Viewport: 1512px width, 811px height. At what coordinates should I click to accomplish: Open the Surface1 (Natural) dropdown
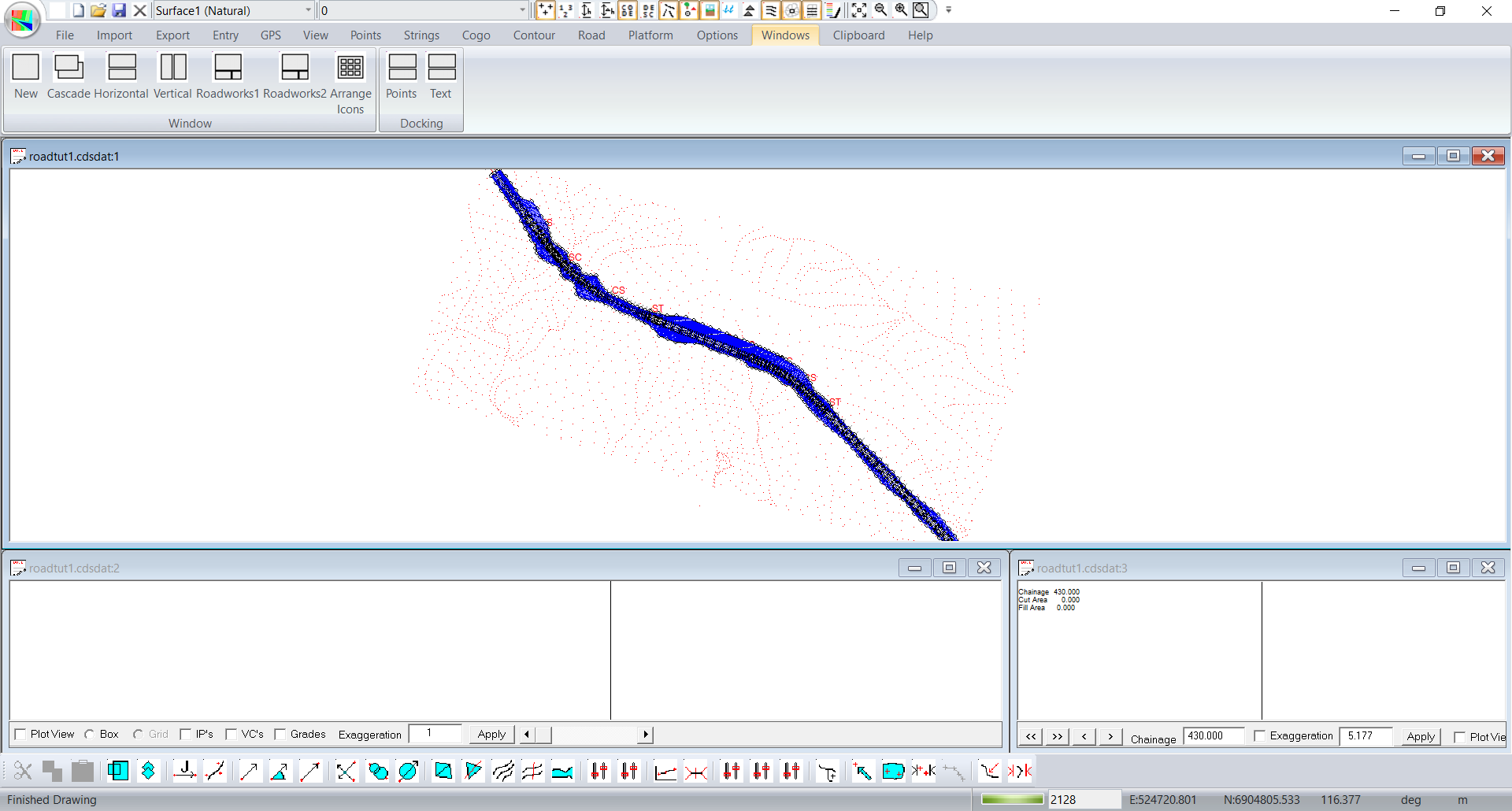click(308, 10)
